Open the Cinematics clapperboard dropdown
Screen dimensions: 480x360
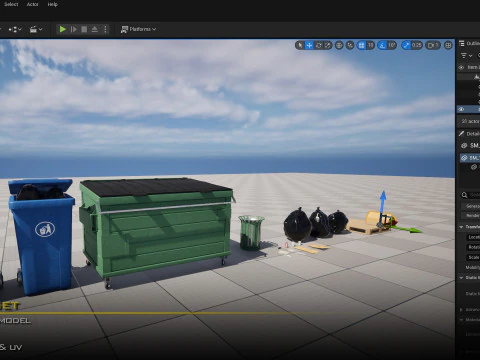pyautogui.click(x=36, y=30)
